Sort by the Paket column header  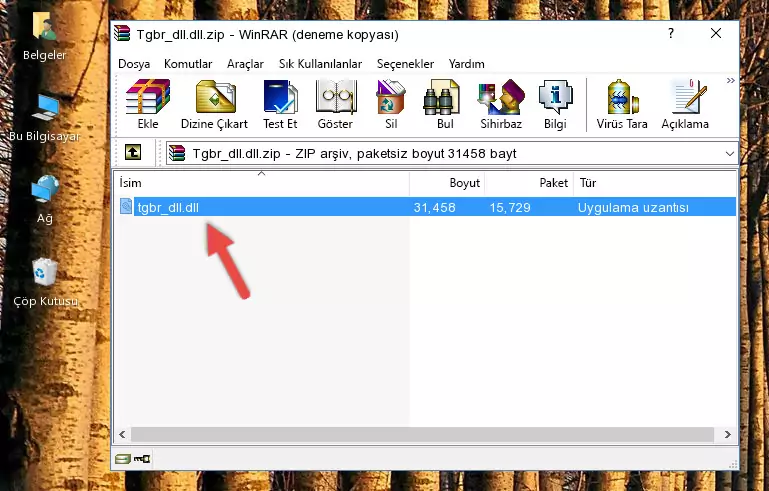click(529, 183)
